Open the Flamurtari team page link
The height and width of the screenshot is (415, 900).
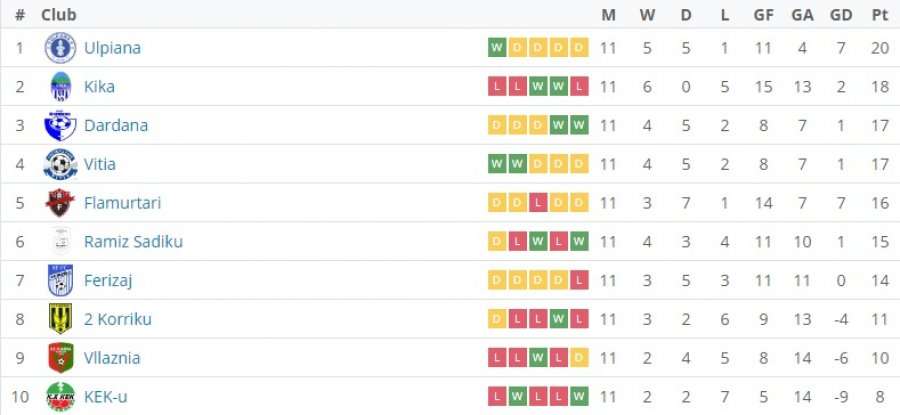point(122,203)
